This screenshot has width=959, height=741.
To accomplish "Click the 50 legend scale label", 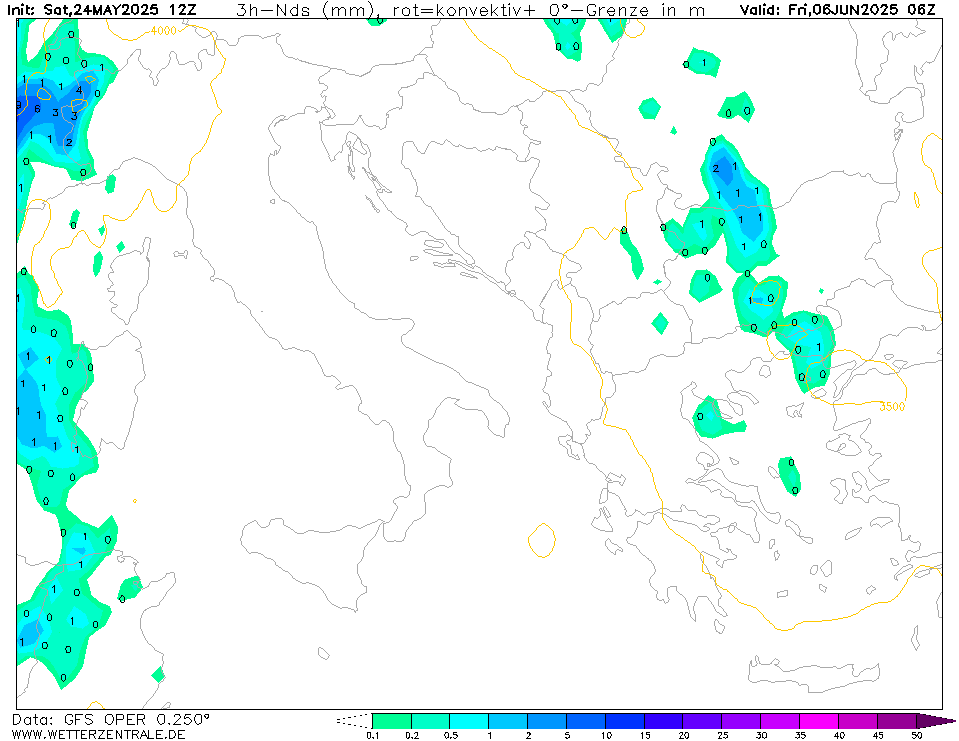I will 917,735.
